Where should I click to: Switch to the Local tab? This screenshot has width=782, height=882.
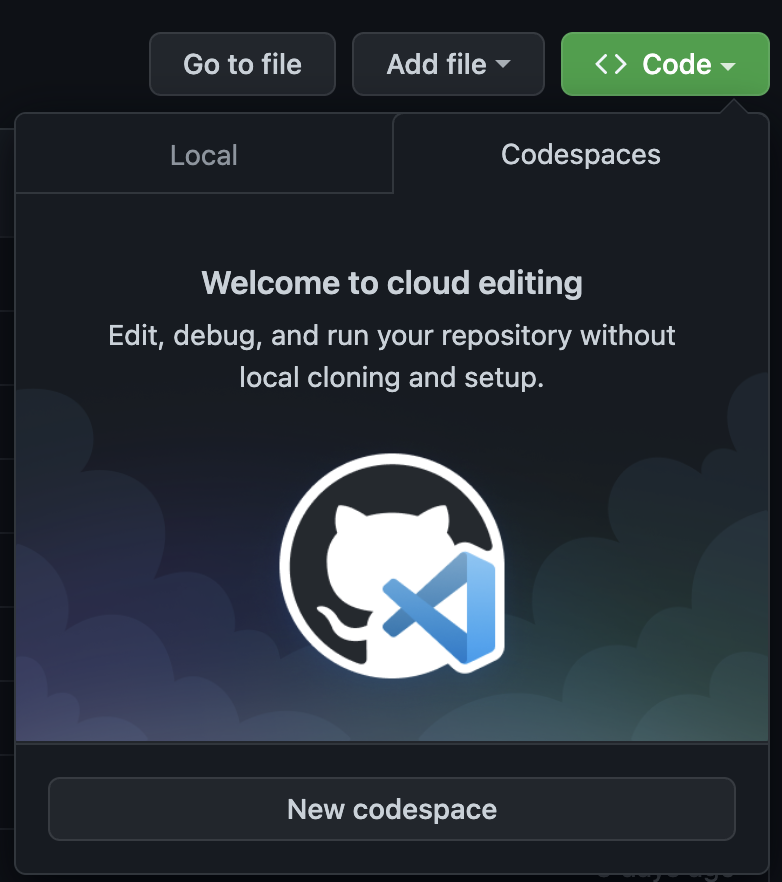pos(204,155)
